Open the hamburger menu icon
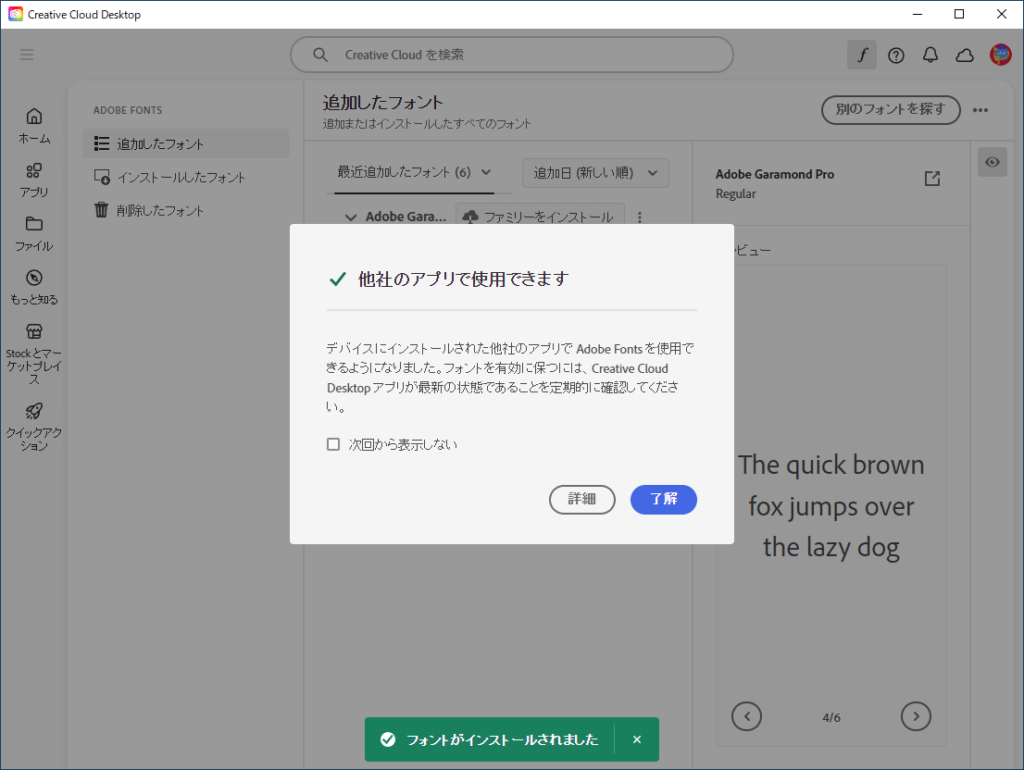 point(26,54)
